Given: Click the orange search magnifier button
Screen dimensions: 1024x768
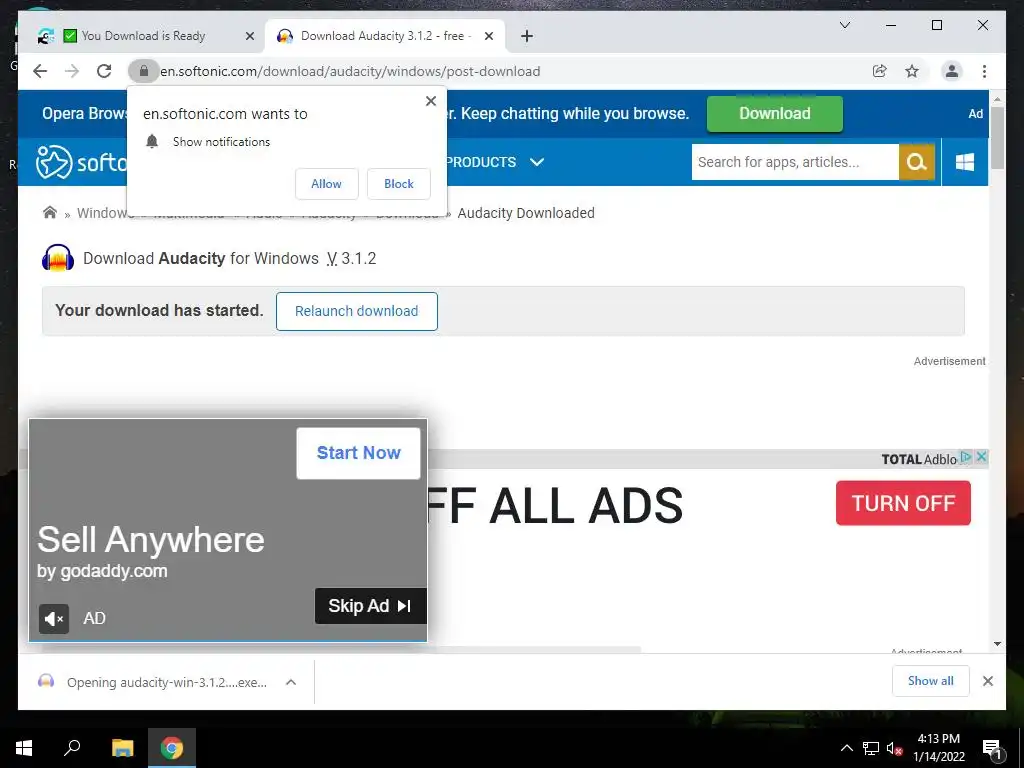Looking at the screenshot, I should (917, 162).
